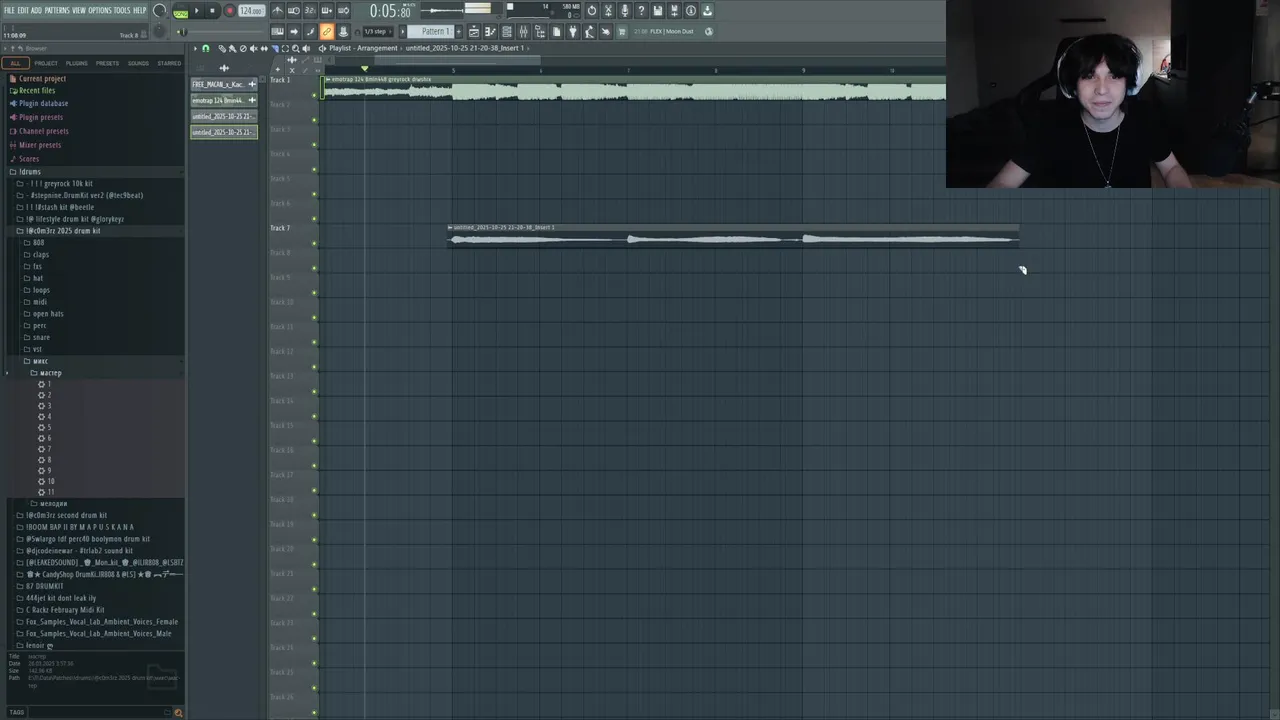Collapse the !drums folder
The image size is (1280, 720).
pos(29,172)
